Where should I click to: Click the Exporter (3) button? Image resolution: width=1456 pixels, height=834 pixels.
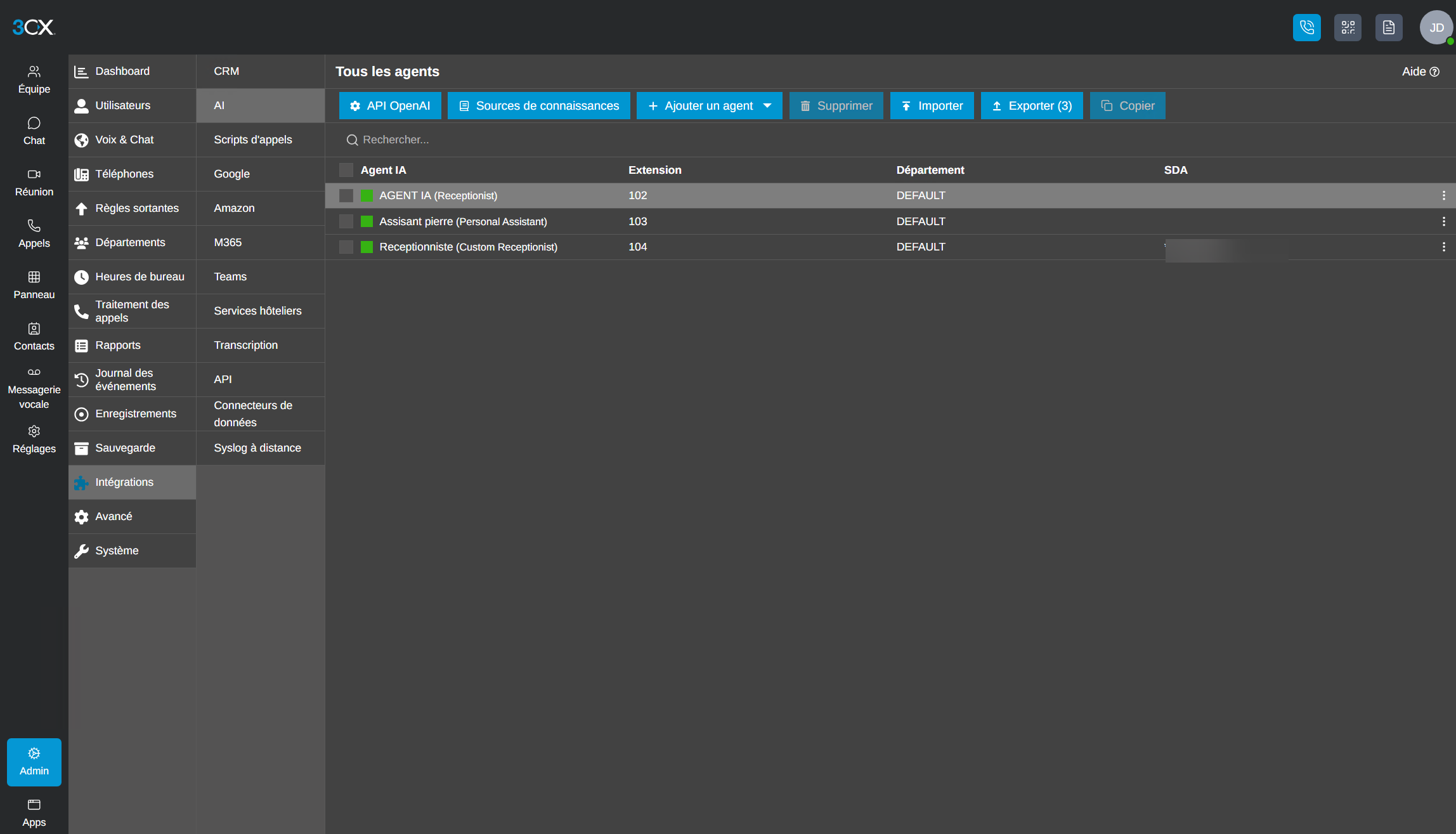coord(1032,106)
